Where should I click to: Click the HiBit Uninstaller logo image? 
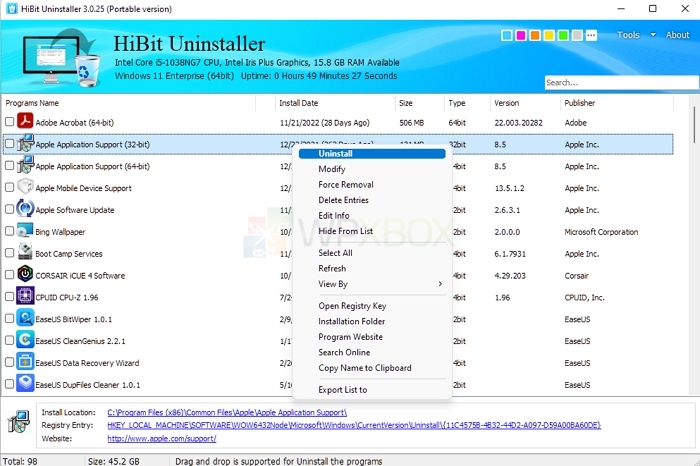(x=62, y=57)
